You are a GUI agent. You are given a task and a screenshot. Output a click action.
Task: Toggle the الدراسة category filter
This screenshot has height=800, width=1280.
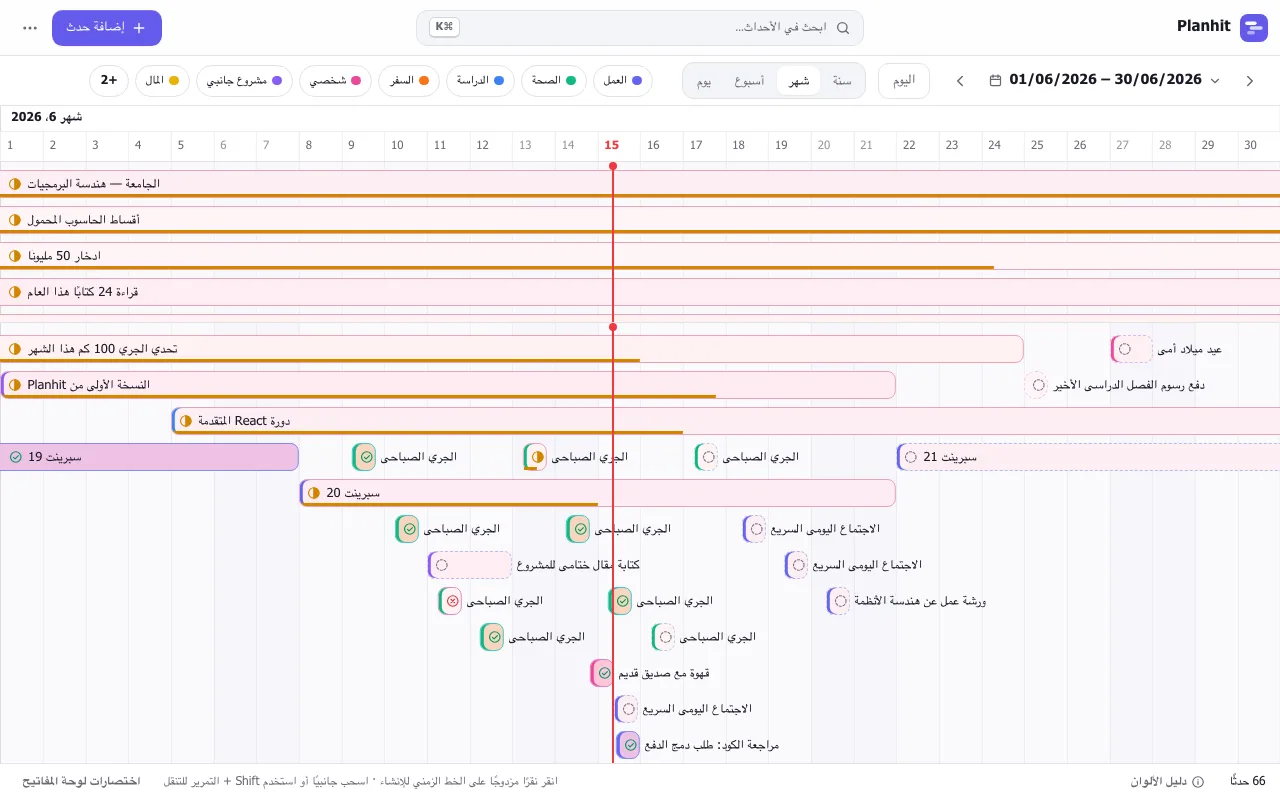coord(481,81)
